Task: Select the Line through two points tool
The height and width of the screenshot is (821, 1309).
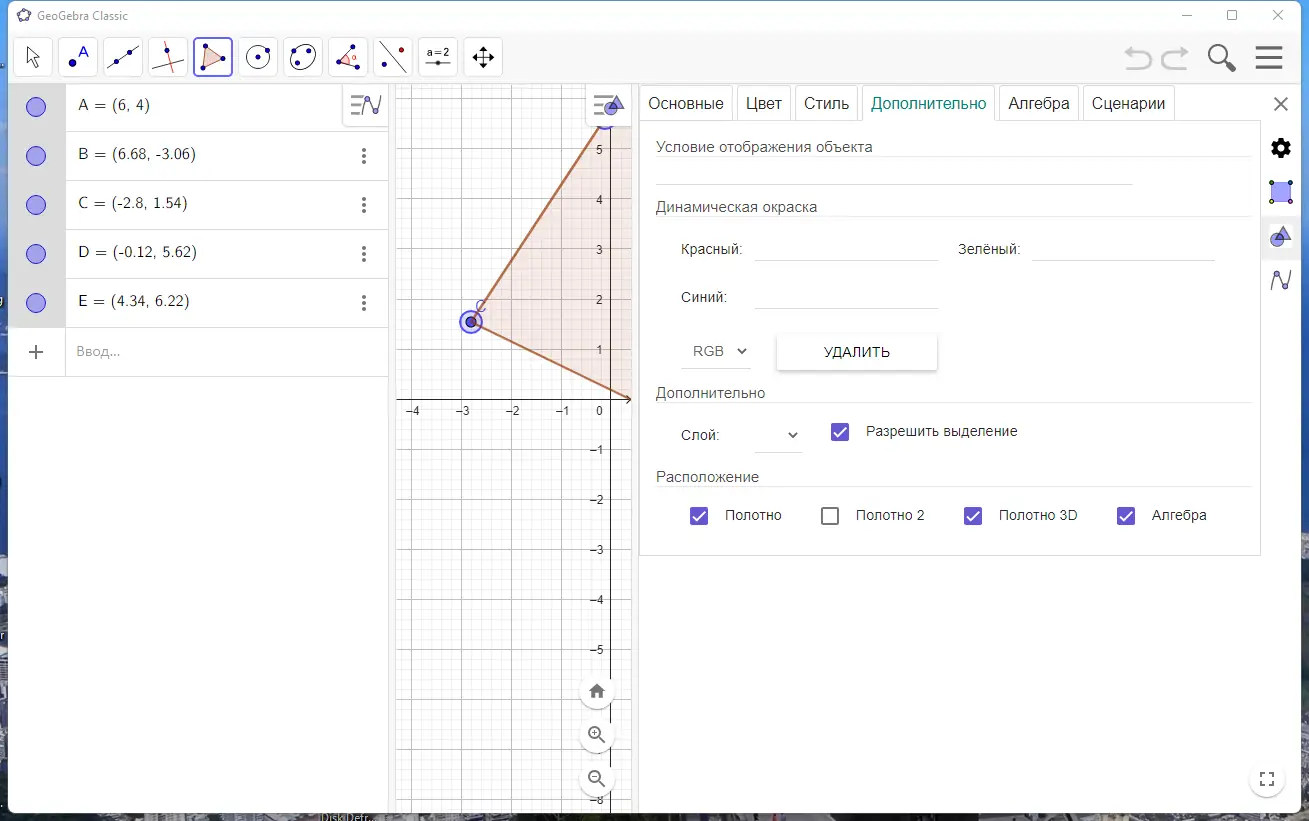Action: (123, 57)
